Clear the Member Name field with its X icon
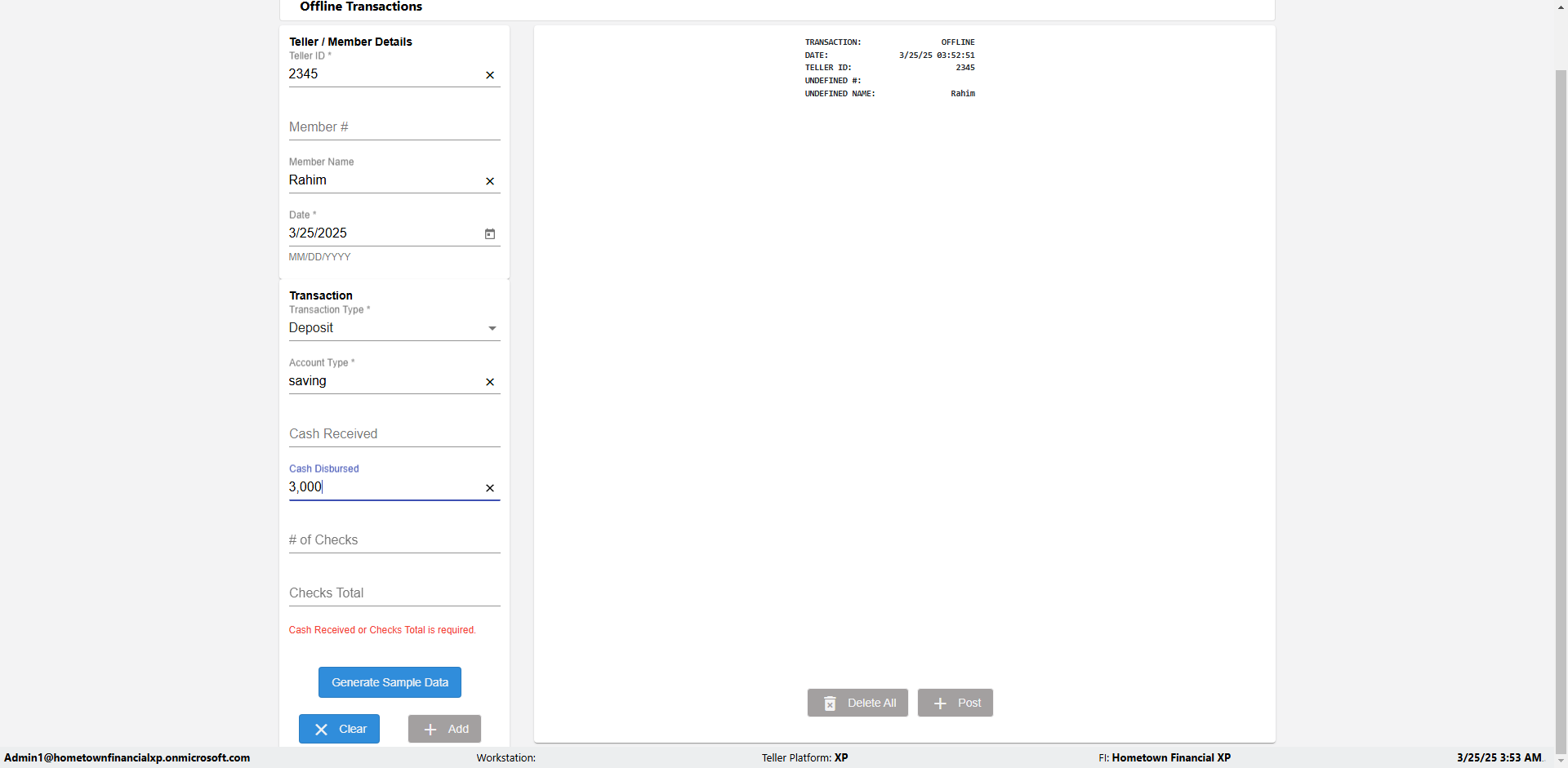1568x768 pixels. coord(490,181)
